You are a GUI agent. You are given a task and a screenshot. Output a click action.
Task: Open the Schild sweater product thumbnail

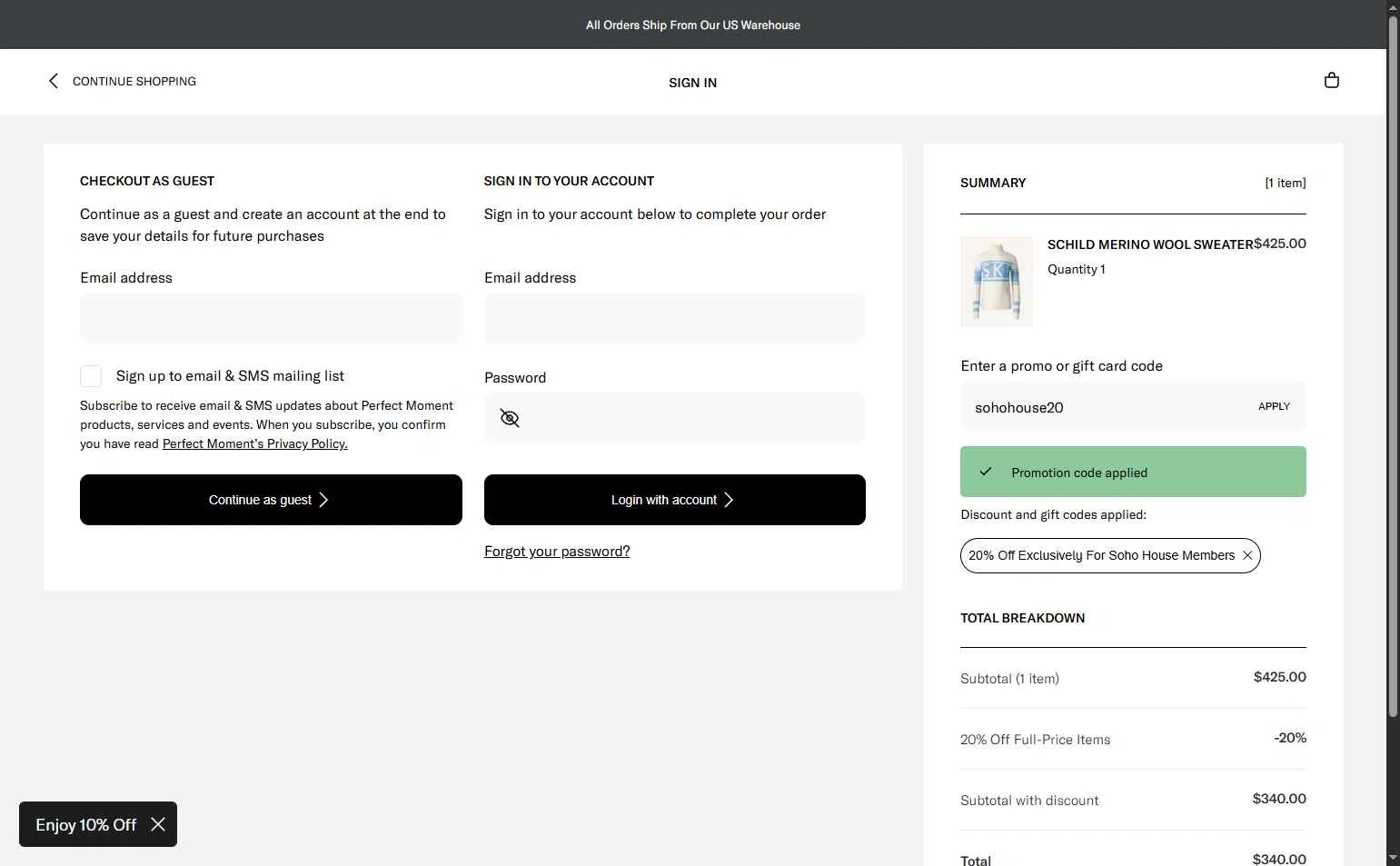tap(997, 282)
